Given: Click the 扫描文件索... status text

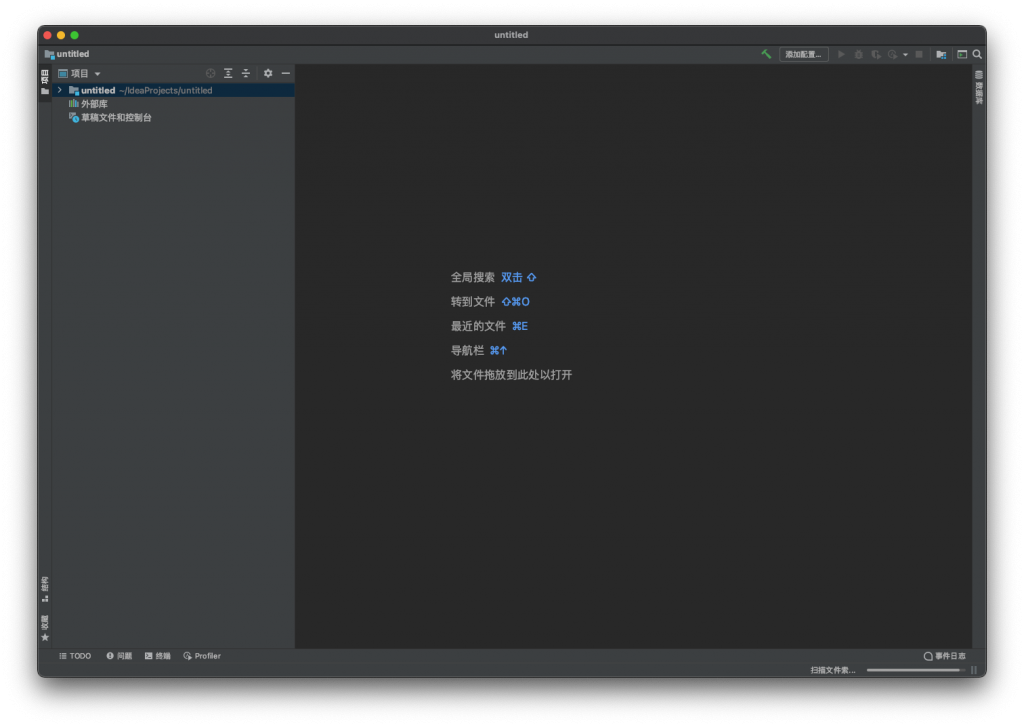Looking at the screenshot, I should (x=833, y=670).
